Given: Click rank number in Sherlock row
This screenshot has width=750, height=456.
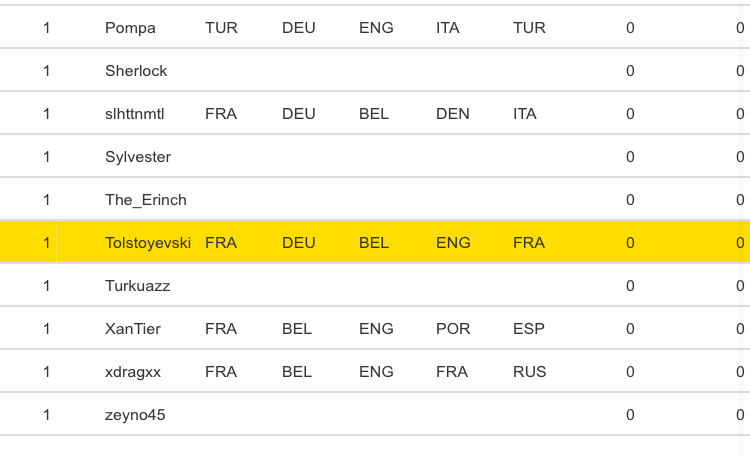Looking at the screenshot, I should coord(47,71).
